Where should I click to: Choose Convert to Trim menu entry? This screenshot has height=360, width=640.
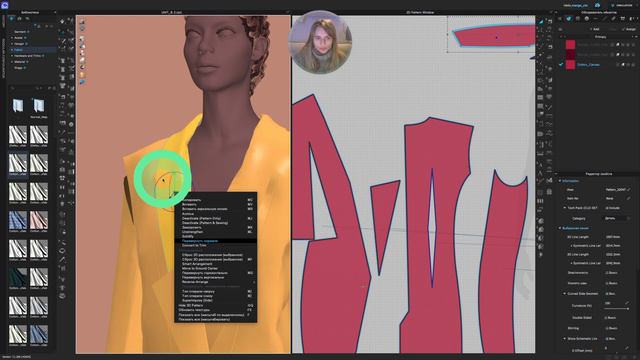pyautogui.click(x=194, y=245)
